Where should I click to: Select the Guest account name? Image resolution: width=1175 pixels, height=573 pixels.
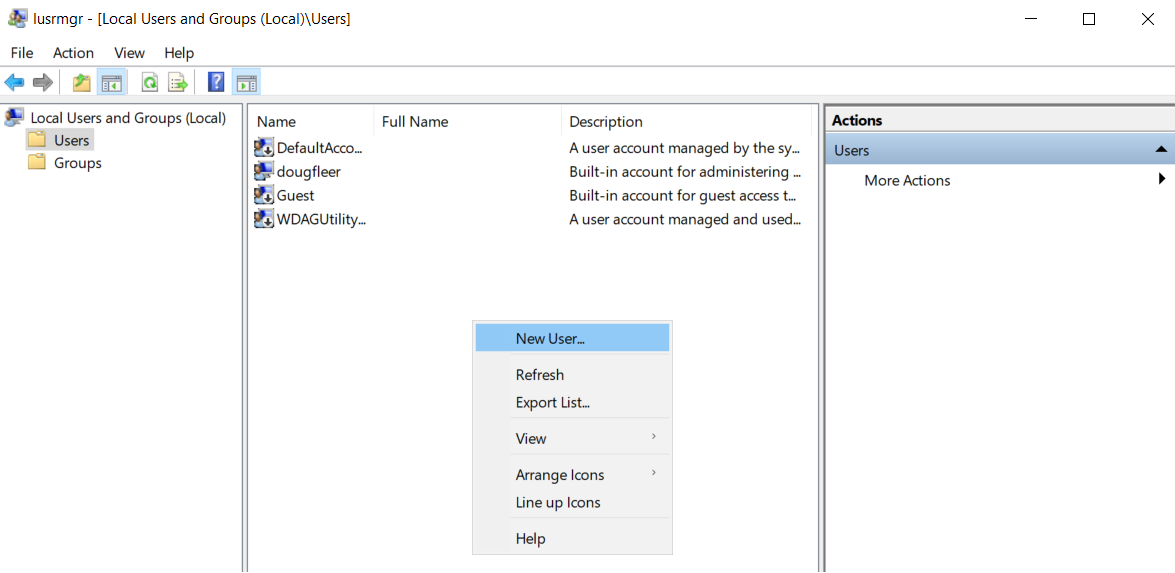pos(296,195)
